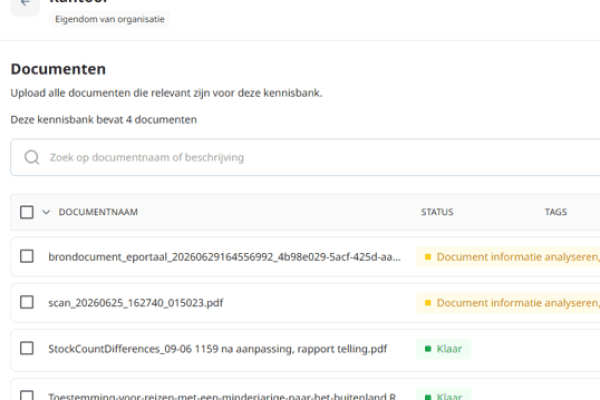Click the Klaar status of StockCountDifferences row
Viewport: 600px width, 400px height.
click(443, 349)
